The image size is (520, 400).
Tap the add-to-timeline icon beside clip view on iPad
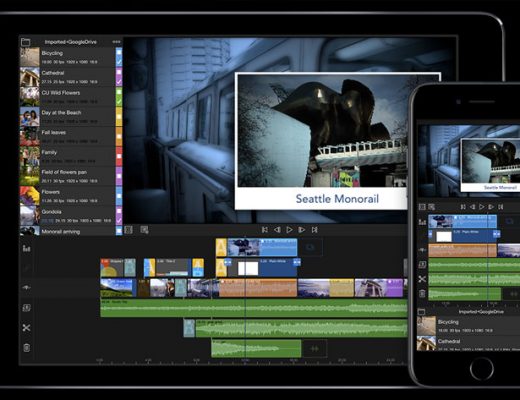click(144, 230)
